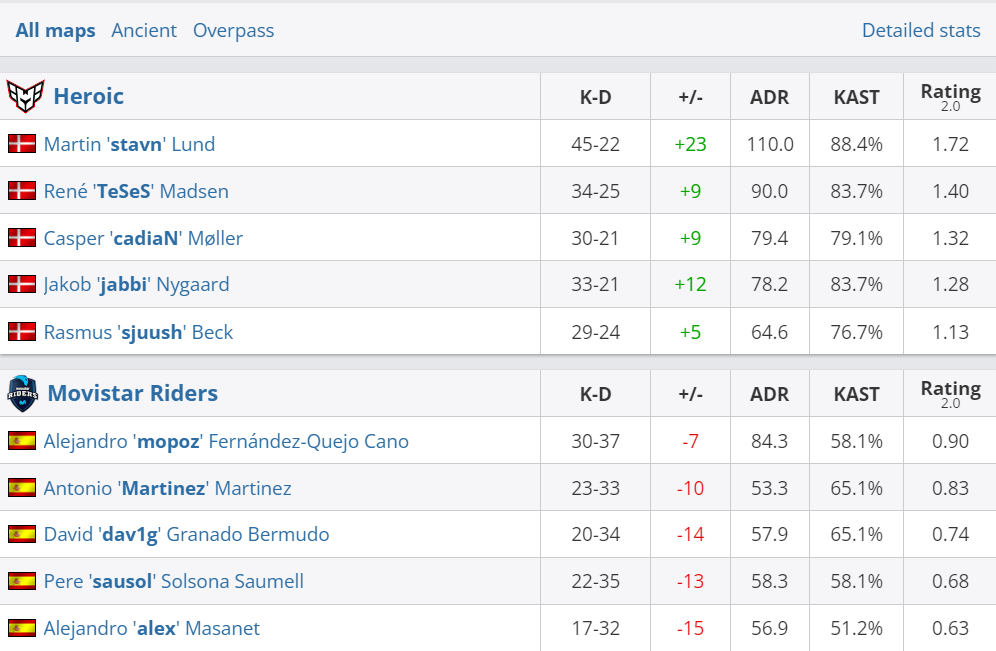
Task: Click the Spanish flag beside mopoz
Action: coord(22,441)
